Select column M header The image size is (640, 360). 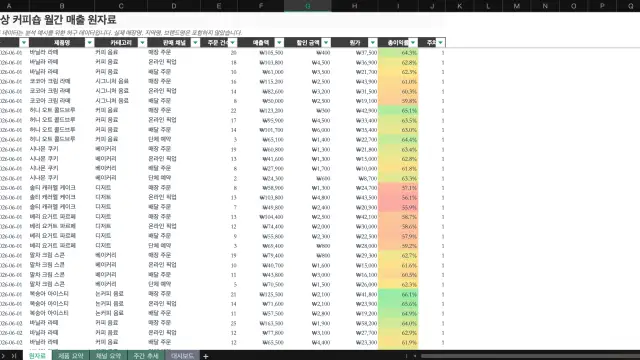[x=517, y=6]
